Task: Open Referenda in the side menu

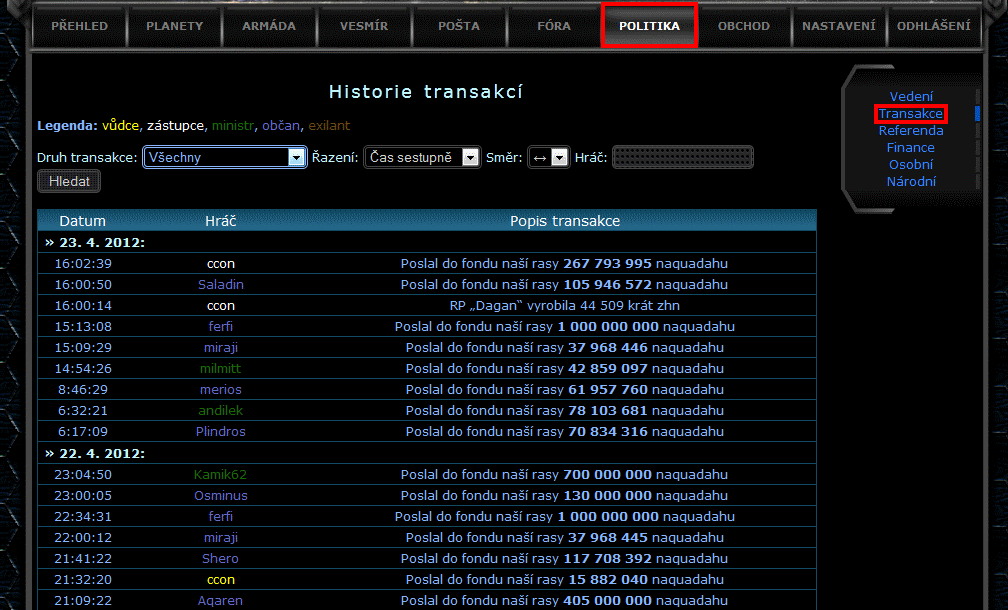Action: point(911,131)
